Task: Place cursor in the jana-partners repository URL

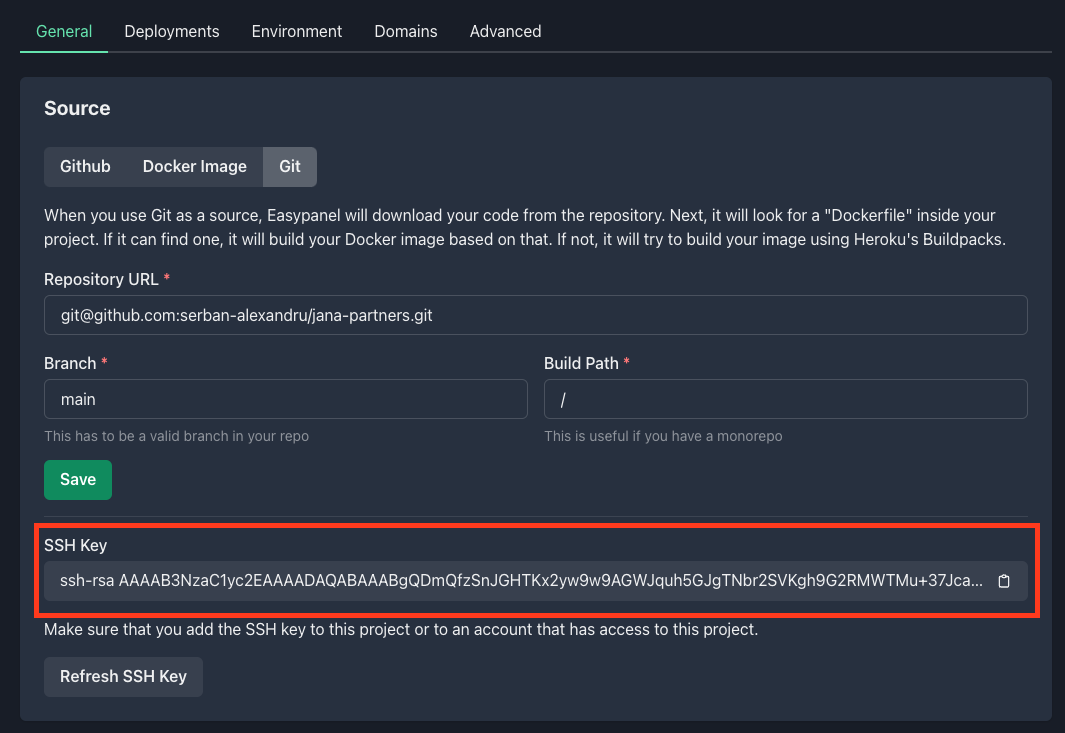Action: pyautogui.click(x=535, y=314)
